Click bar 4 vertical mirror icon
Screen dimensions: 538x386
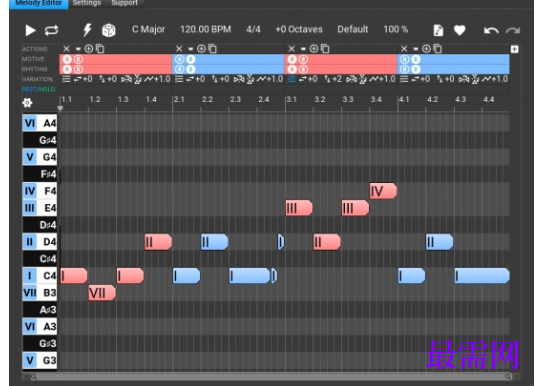[475, 80]
